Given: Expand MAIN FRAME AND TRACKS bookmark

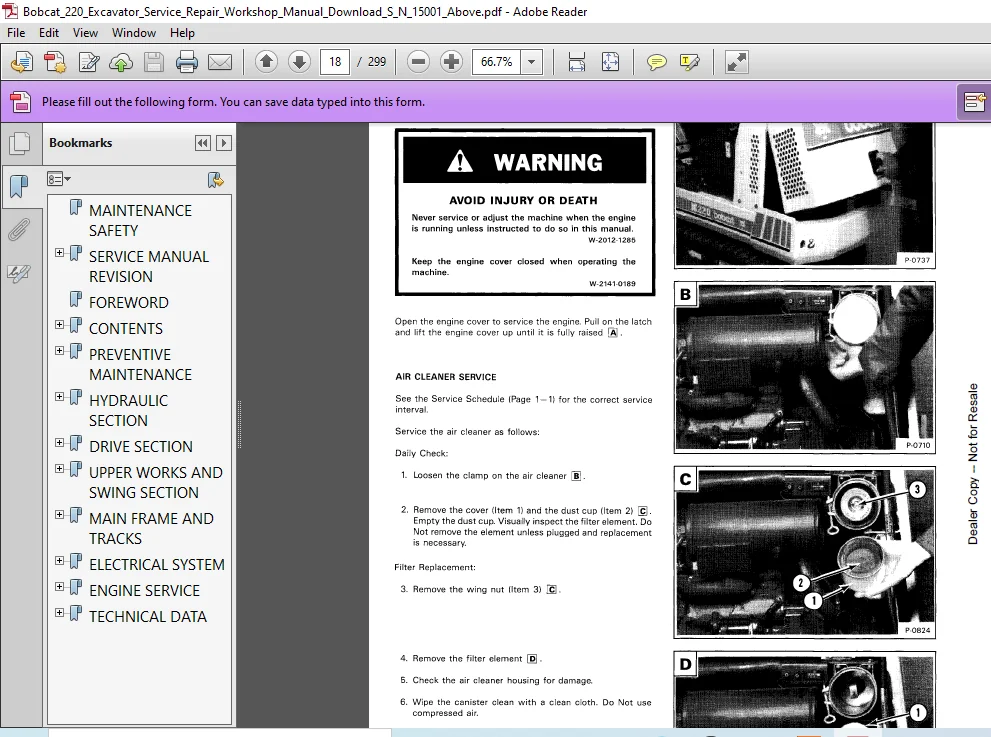Looking at the screenshot, I should coord(59,515).
